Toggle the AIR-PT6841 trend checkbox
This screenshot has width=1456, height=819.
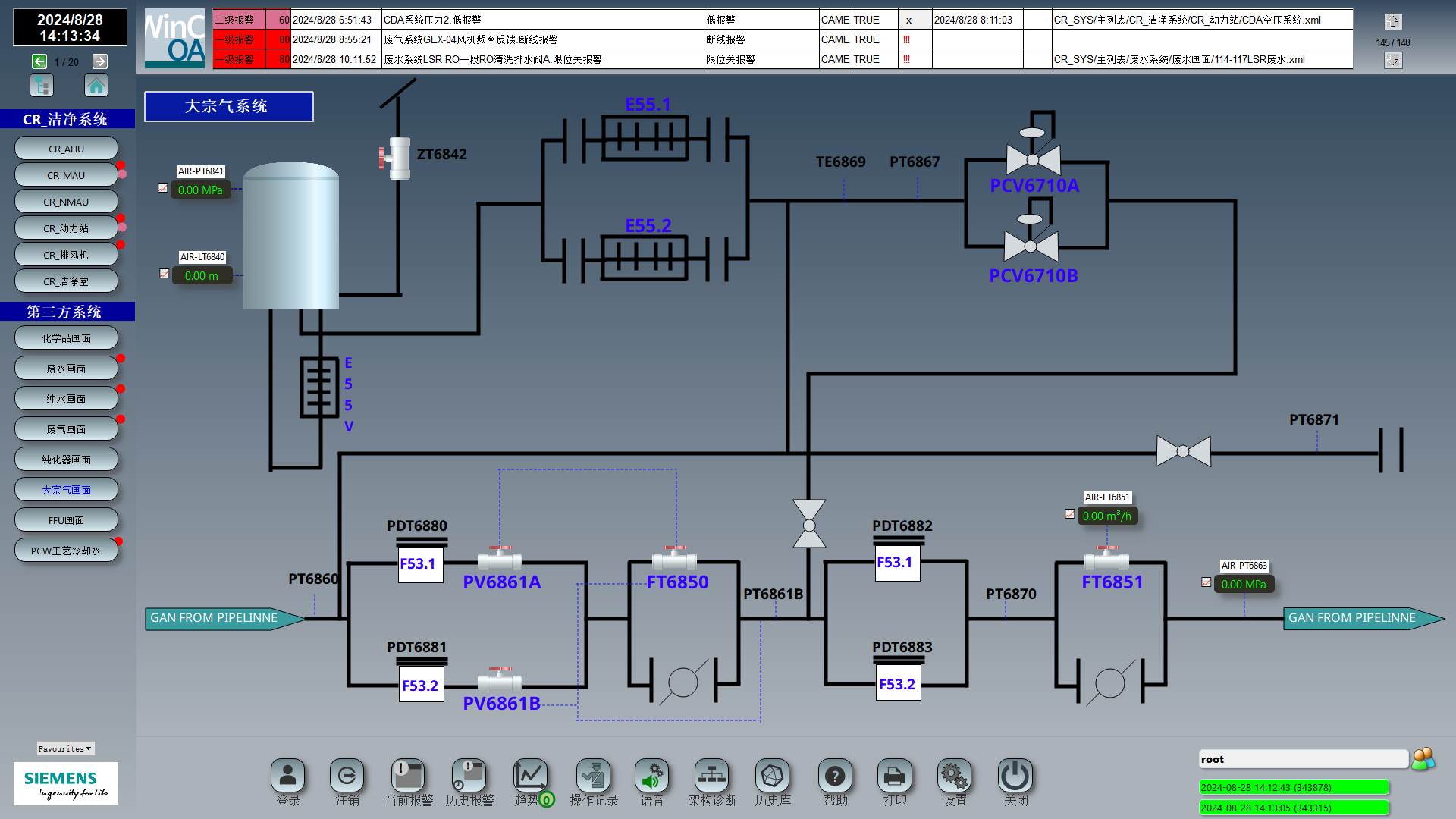click(163, 188)
